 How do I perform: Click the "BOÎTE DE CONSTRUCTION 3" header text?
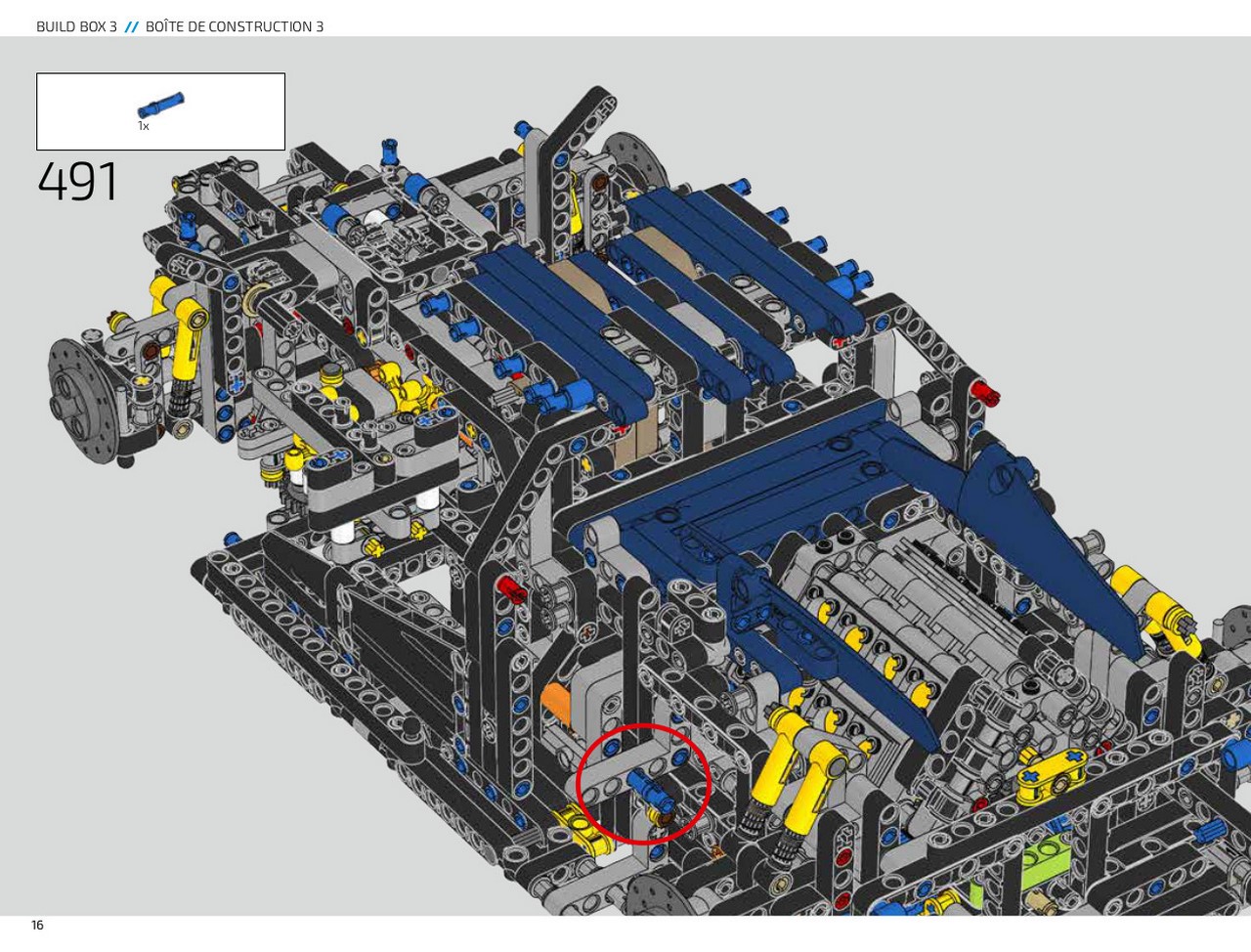click(235, 26)
